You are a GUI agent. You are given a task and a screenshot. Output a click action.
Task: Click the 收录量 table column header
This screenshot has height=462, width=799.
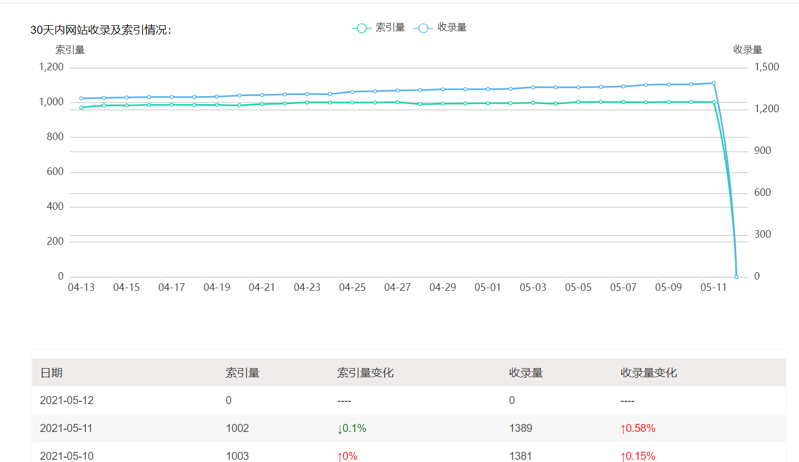[525, 373]
